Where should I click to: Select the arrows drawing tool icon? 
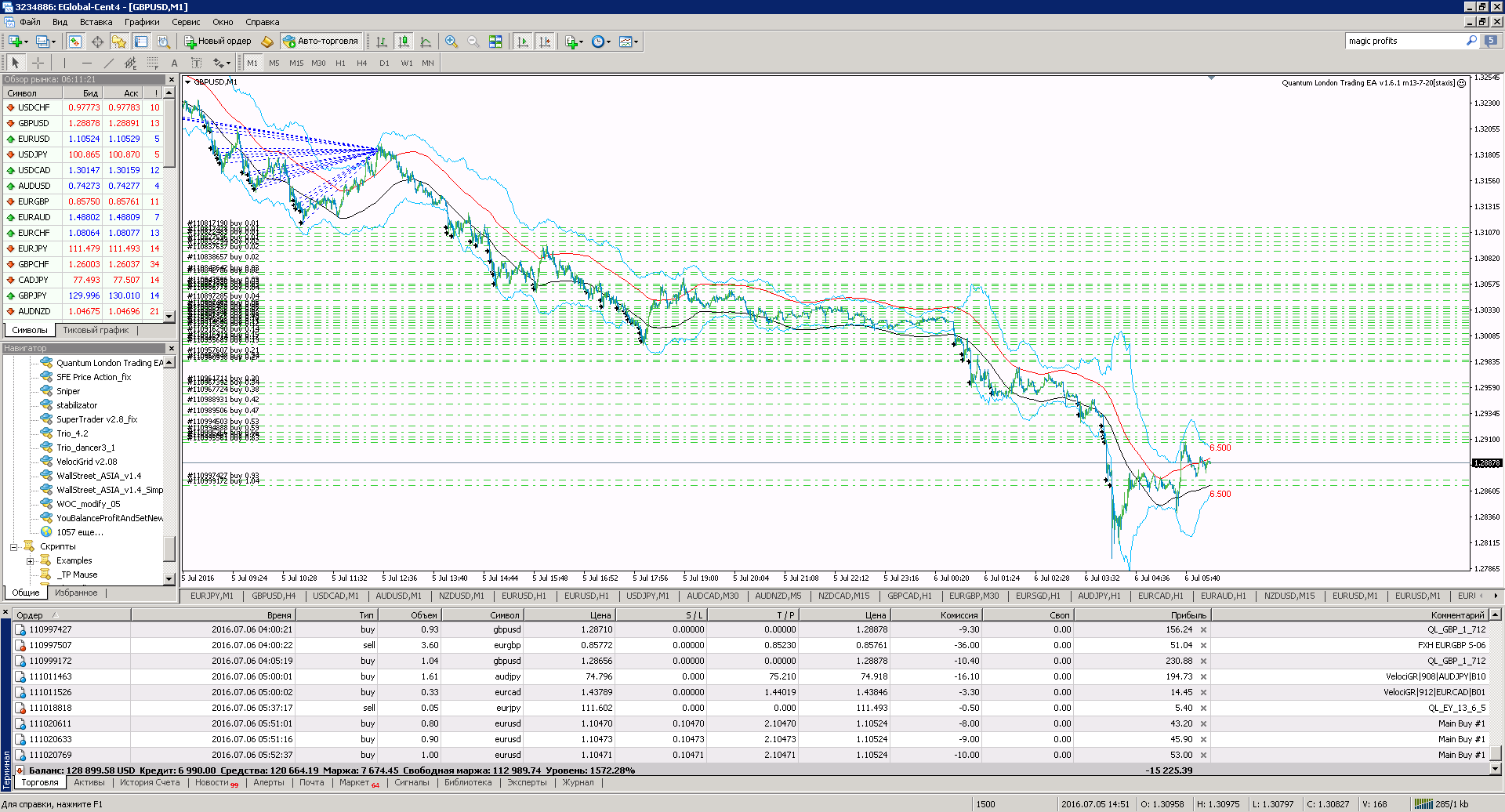pos(218,63)
